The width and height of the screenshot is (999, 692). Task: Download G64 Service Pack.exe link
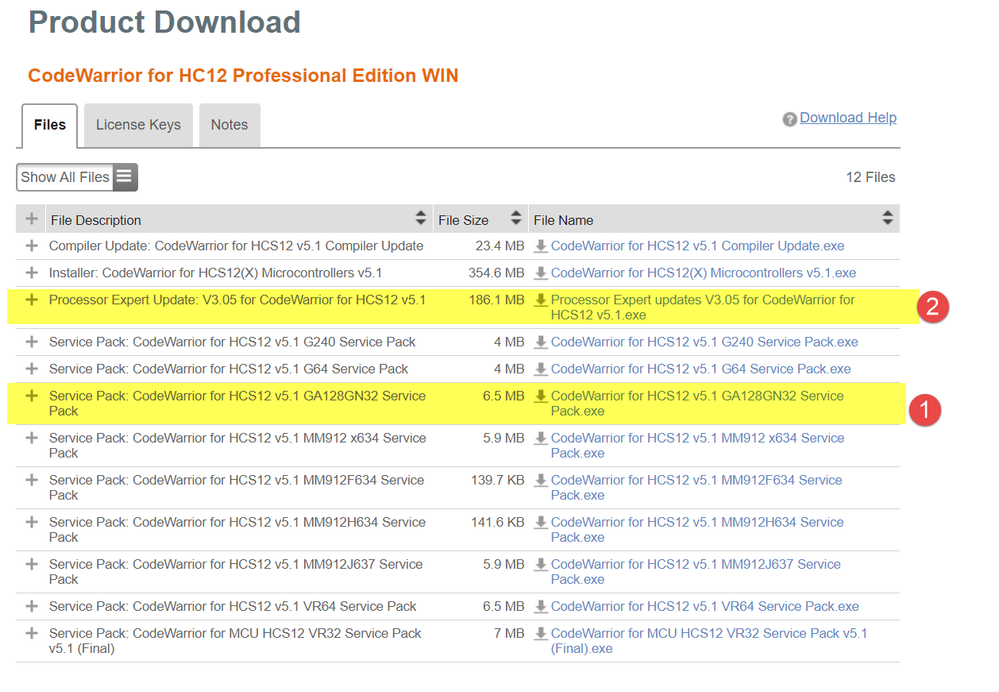coord(701,369)
